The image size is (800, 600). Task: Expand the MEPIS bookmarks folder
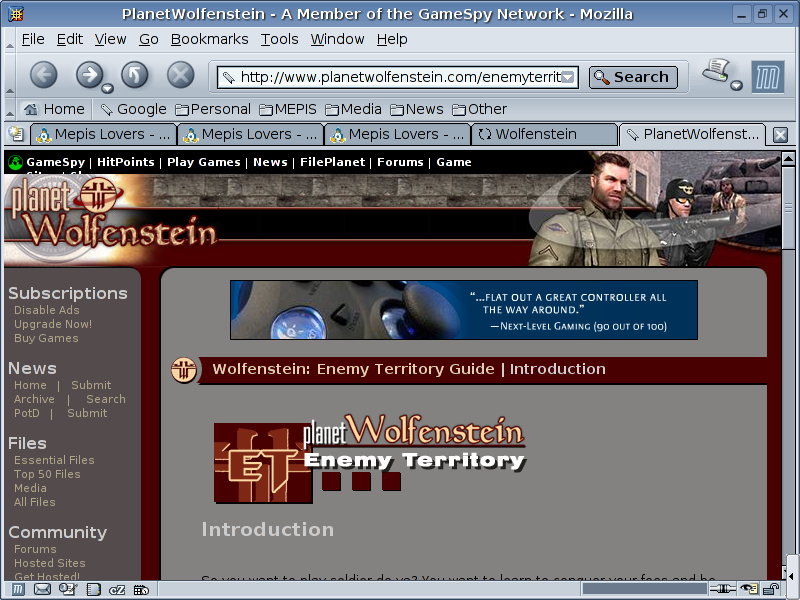pyautogui.click(x=288, y=109)
